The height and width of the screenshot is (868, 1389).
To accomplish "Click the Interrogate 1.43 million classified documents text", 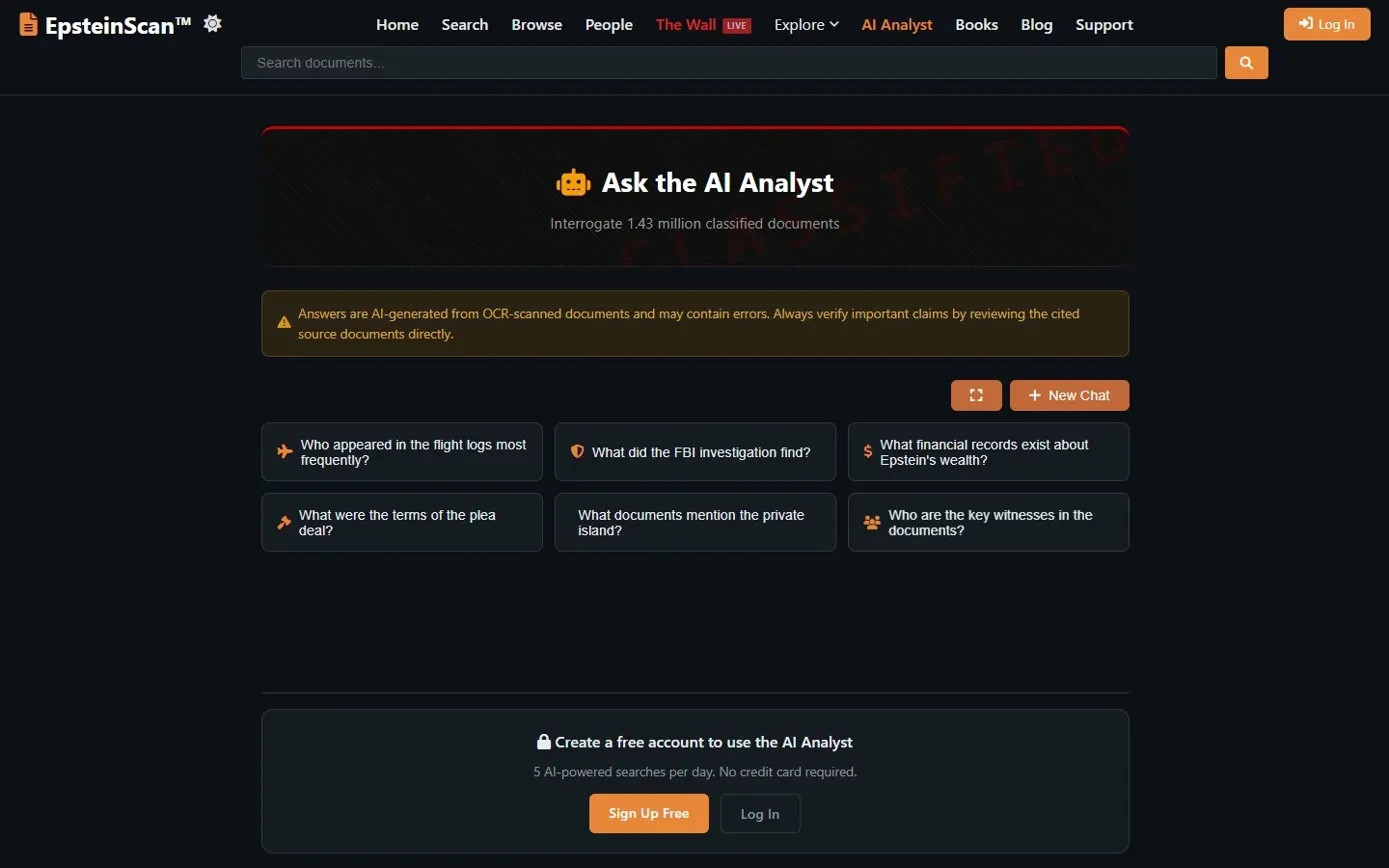I will pos(695,223).
